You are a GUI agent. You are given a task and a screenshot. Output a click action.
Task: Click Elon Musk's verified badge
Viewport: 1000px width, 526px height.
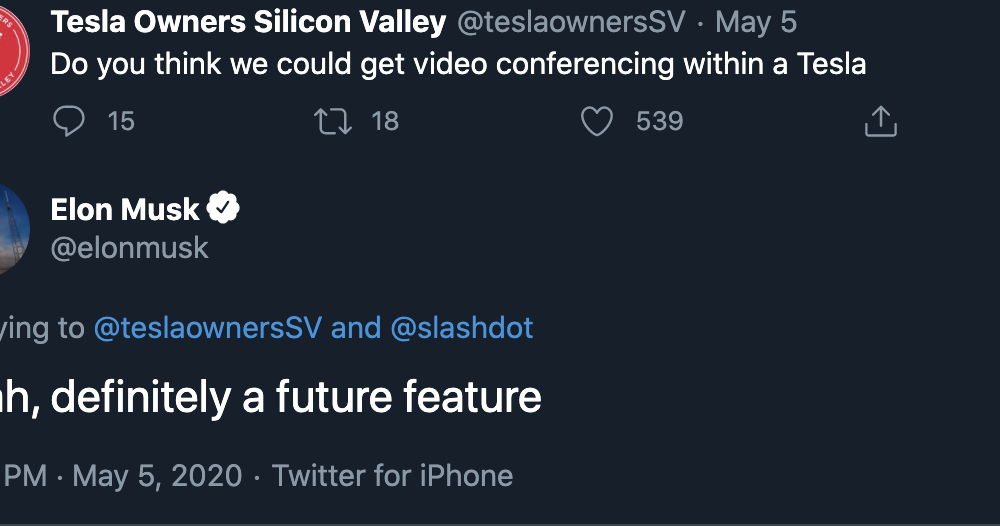coord(223,208)
